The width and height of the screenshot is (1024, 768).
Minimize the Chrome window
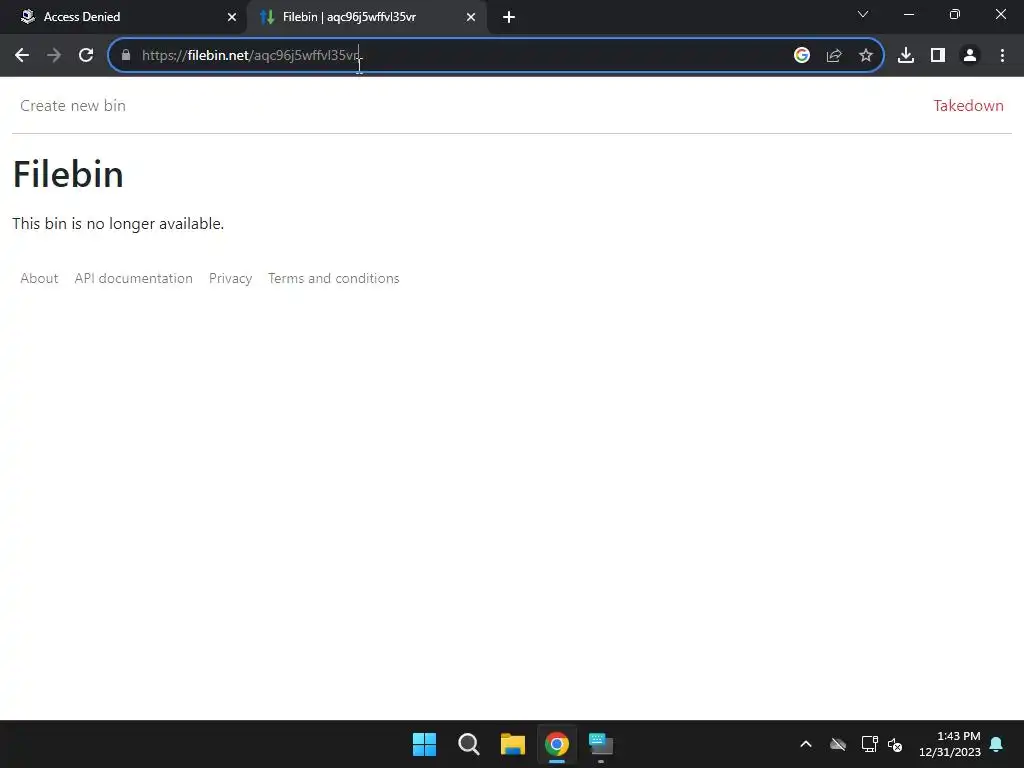(x=908, y=14)
